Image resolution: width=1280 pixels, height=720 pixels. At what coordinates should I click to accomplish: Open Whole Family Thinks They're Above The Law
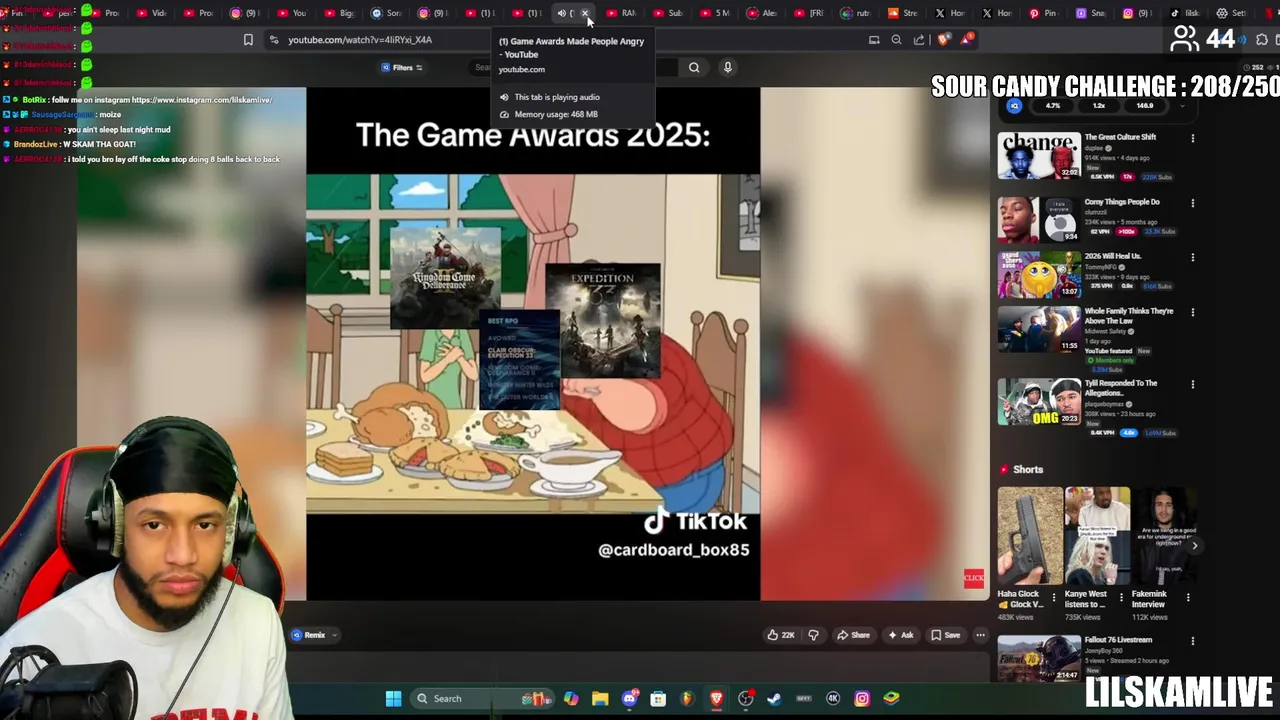point(1129,316)
